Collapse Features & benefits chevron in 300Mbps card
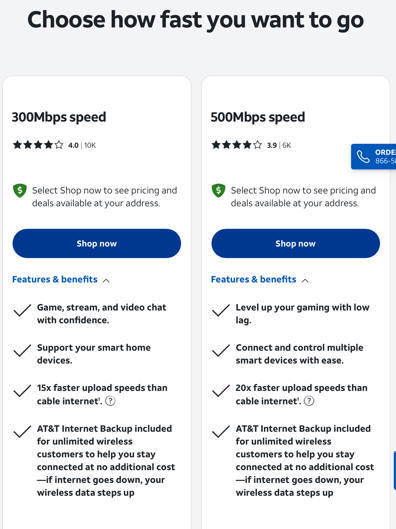 pyautogui.click(x=106, y=280)
